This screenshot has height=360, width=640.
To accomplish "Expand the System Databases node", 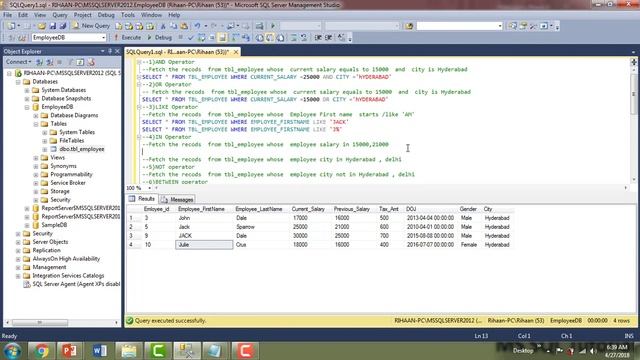I will [27, 90].
